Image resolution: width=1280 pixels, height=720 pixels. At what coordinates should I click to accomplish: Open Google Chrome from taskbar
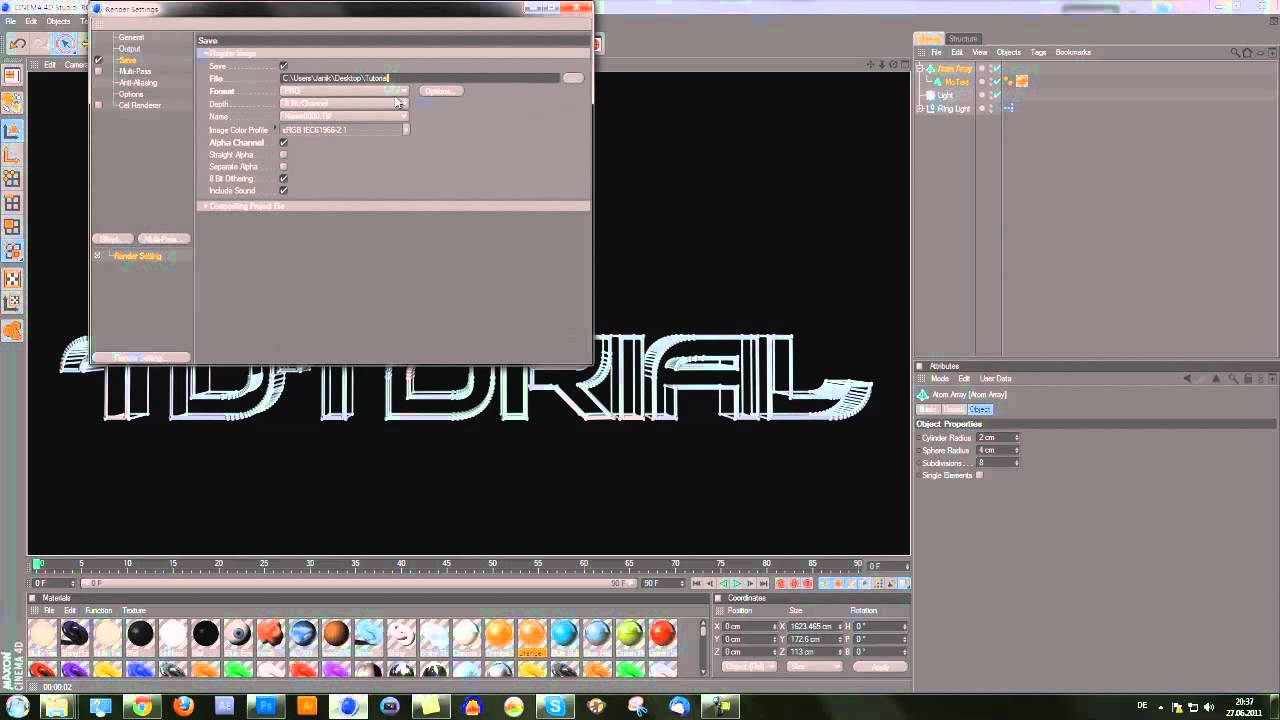tap(142, 706)
